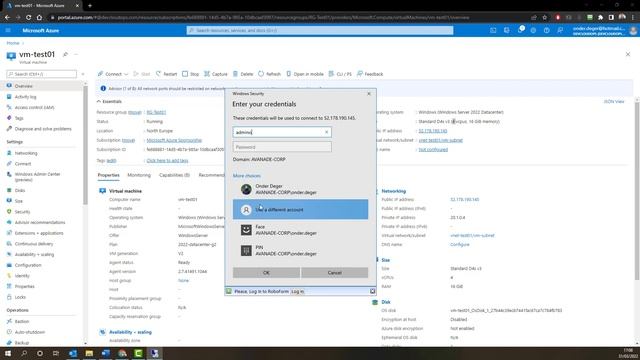Open the Azure portal hamburger menu
The height and width of the screenshot is (360, 640).
coord(8,30)
